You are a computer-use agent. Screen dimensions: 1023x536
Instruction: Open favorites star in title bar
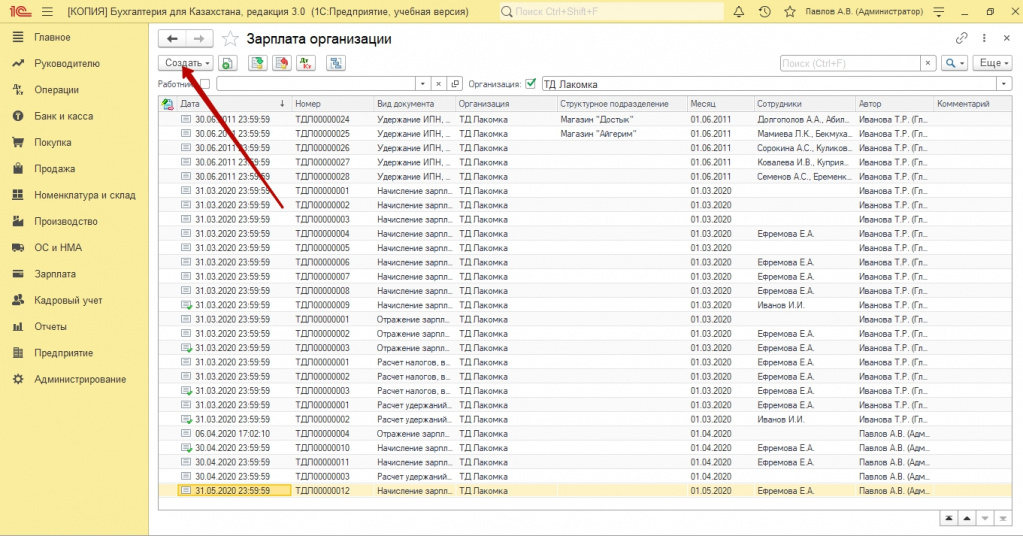[x=789, y=12]
